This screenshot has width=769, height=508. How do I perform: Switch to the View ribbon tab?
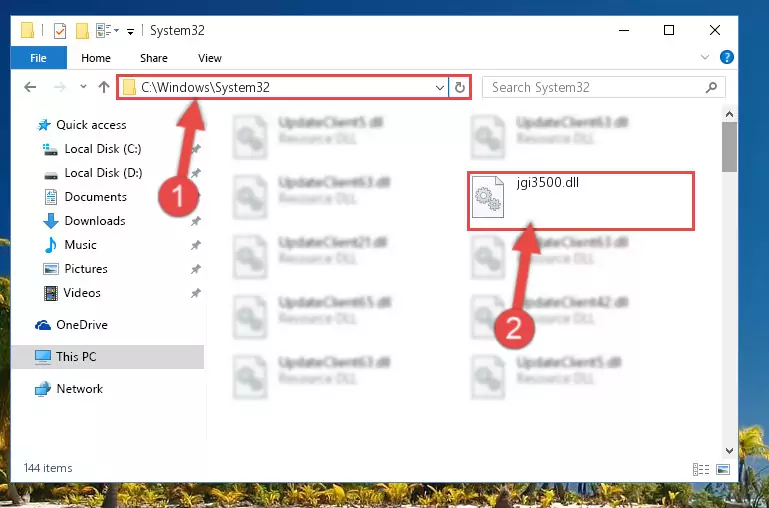[209, 58]
